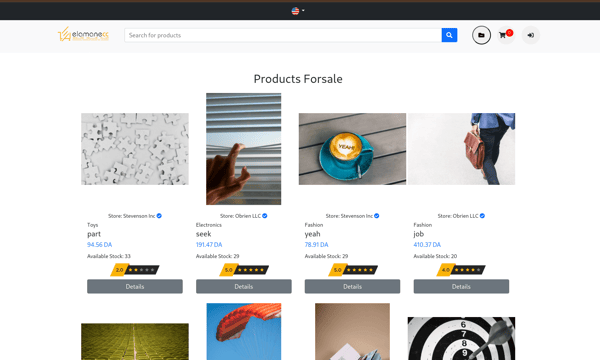Click the Toys category label
The width and height of the screenshot is (600, 360).
(x=93, y=225)
